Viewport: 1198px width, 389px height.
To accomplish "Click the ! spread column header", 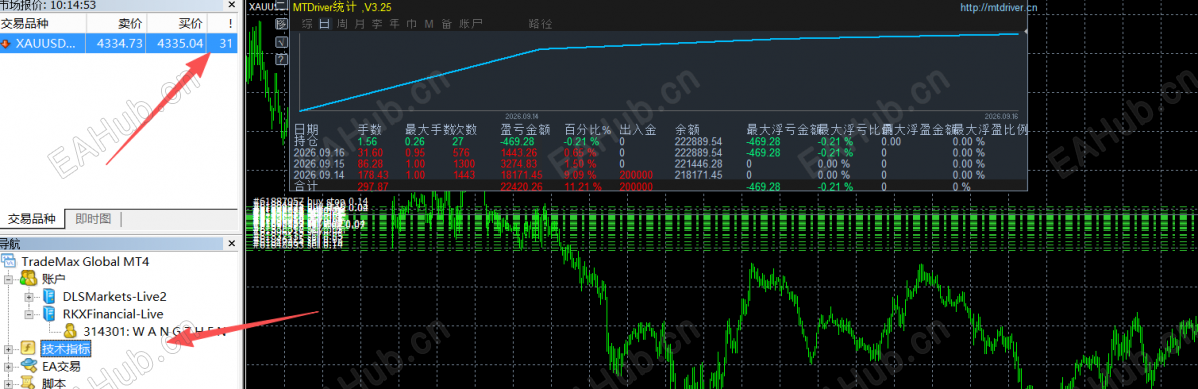I will pyautogui.click(x=223, y=24).
